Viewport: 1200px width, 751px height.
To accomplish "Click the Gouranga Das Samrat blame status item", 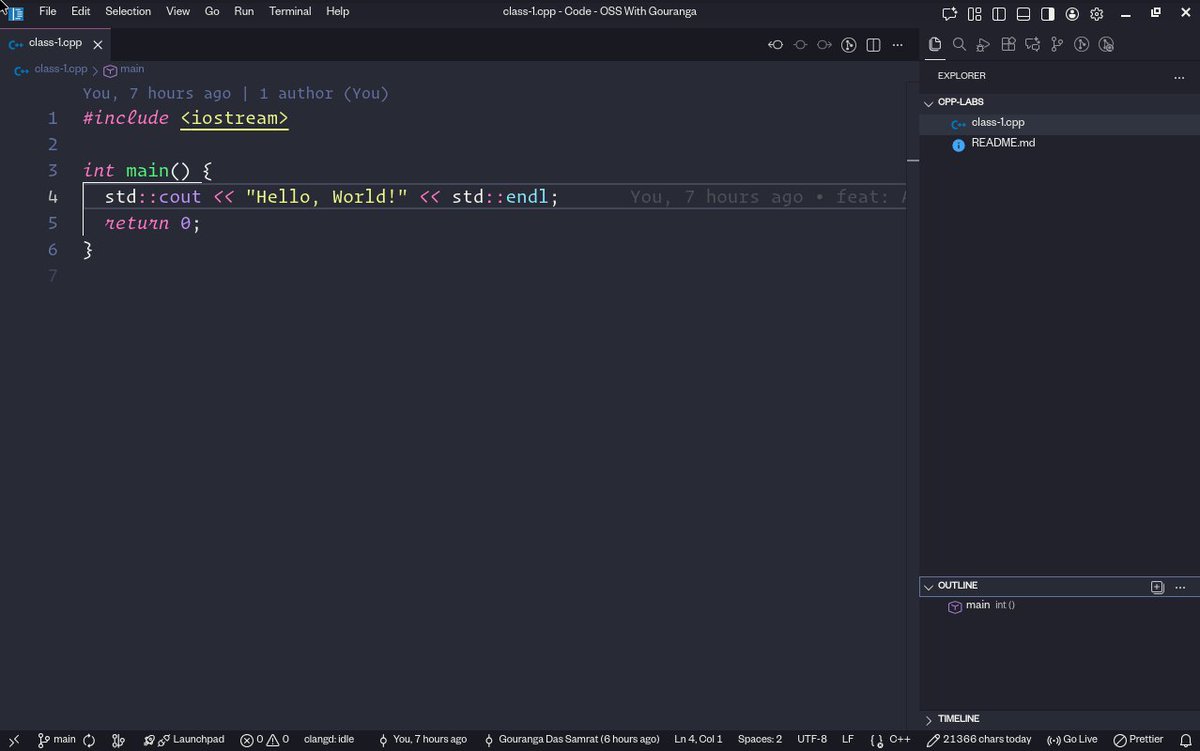I will pos(571,740).
